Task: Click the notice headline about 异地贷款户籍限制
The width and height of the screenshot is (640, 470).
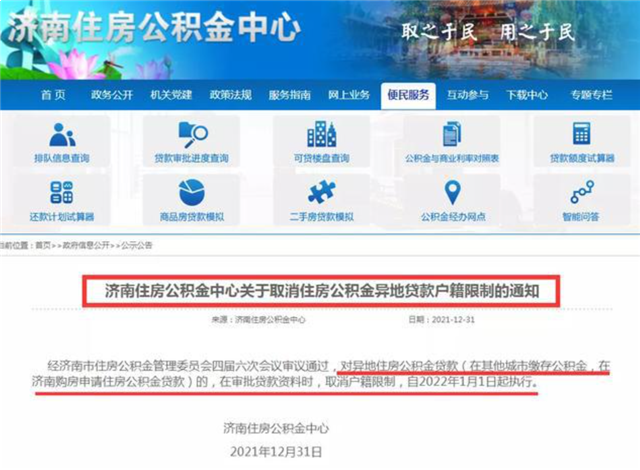Action: coord(322,291)
